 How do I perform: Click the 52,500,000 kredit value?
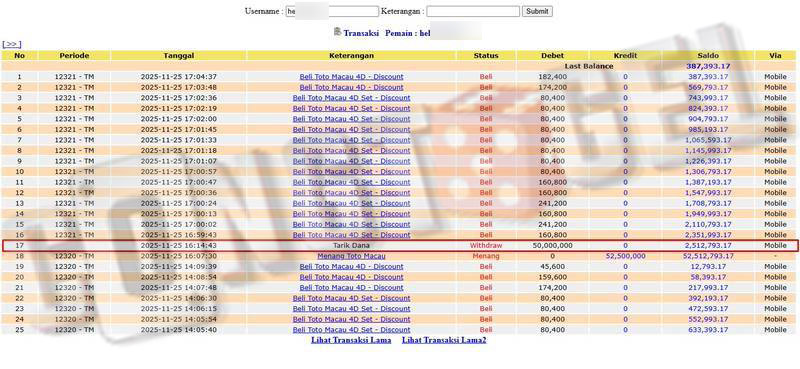(x=626, y=256)
